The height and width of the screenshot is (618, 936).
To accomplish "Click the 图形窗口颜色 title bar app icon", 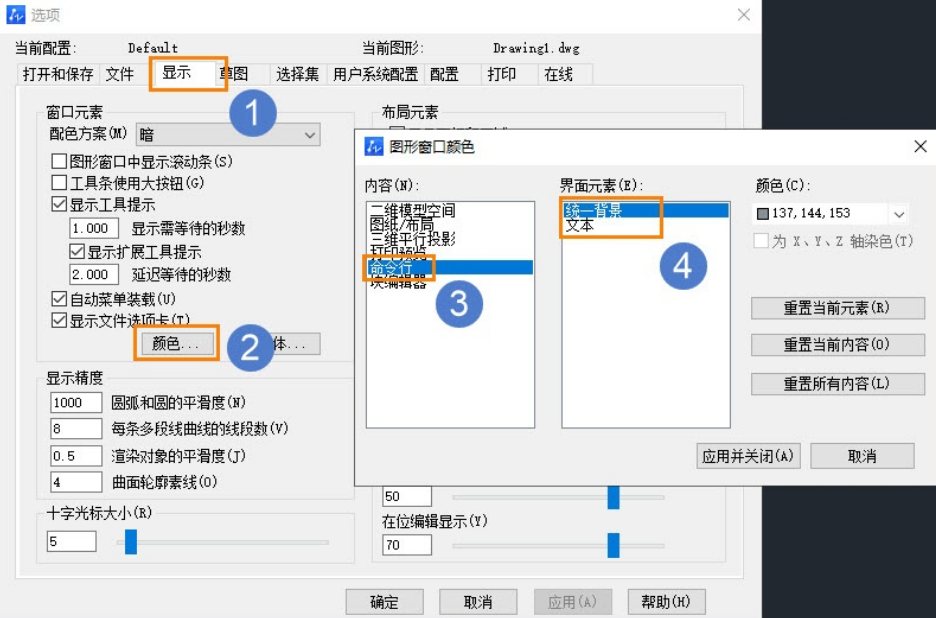I will click(374, 146).
